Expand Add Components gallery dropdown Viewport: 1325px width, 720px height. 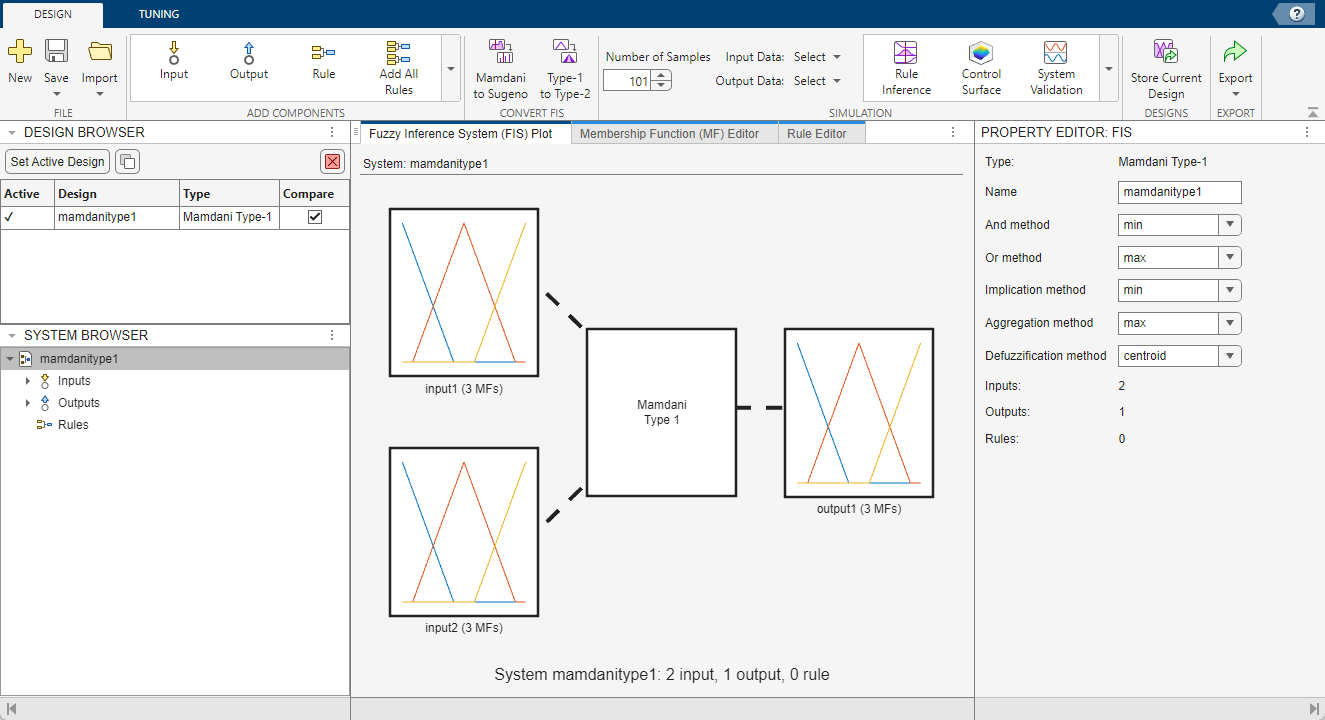[x=450, y=69]
